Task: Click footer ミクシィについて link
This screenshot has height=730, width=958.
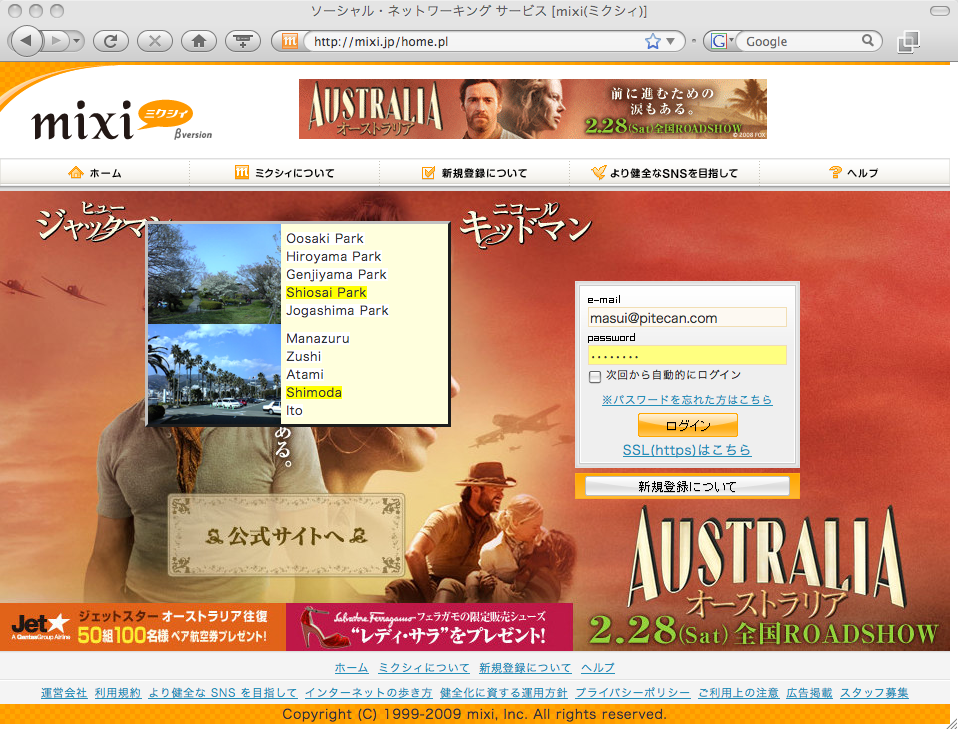Action: click(x=423, y=668)
